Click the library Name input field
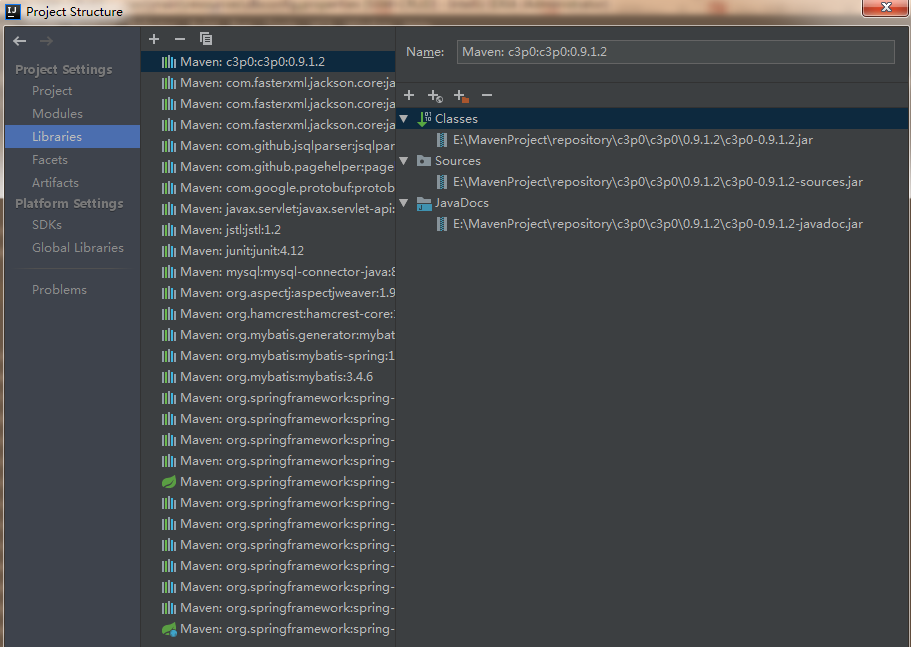 click(676, 52)
